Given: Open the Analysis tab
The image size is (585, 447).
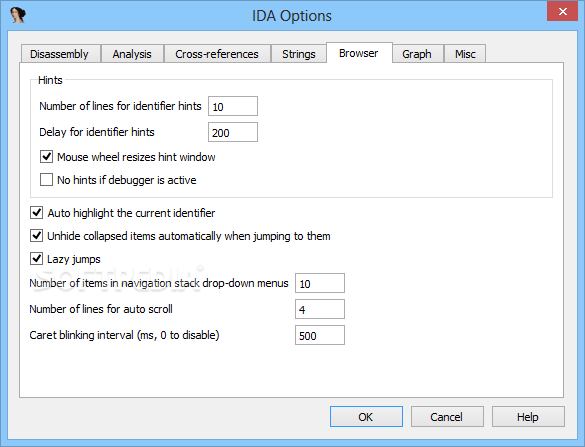Looking at the screenshot, I should (132, 54).
